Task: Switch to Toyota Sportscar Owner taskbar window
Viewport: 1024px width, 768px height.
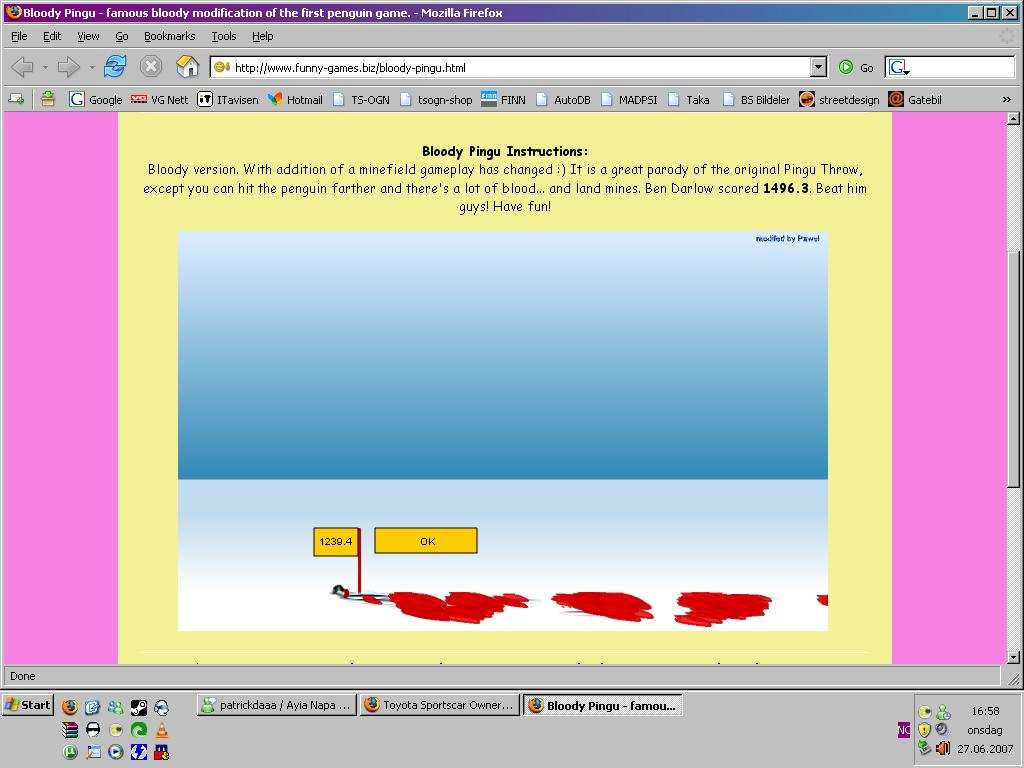Action: coord(438,705)
